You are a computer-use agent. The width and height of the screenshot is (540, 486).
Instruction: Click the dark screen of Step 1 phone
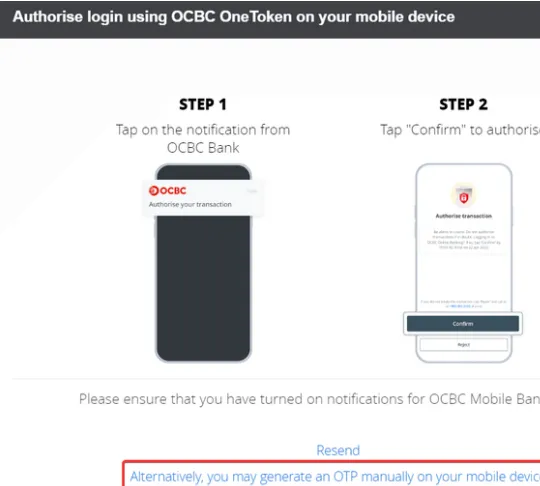click(x=203, y=288)
